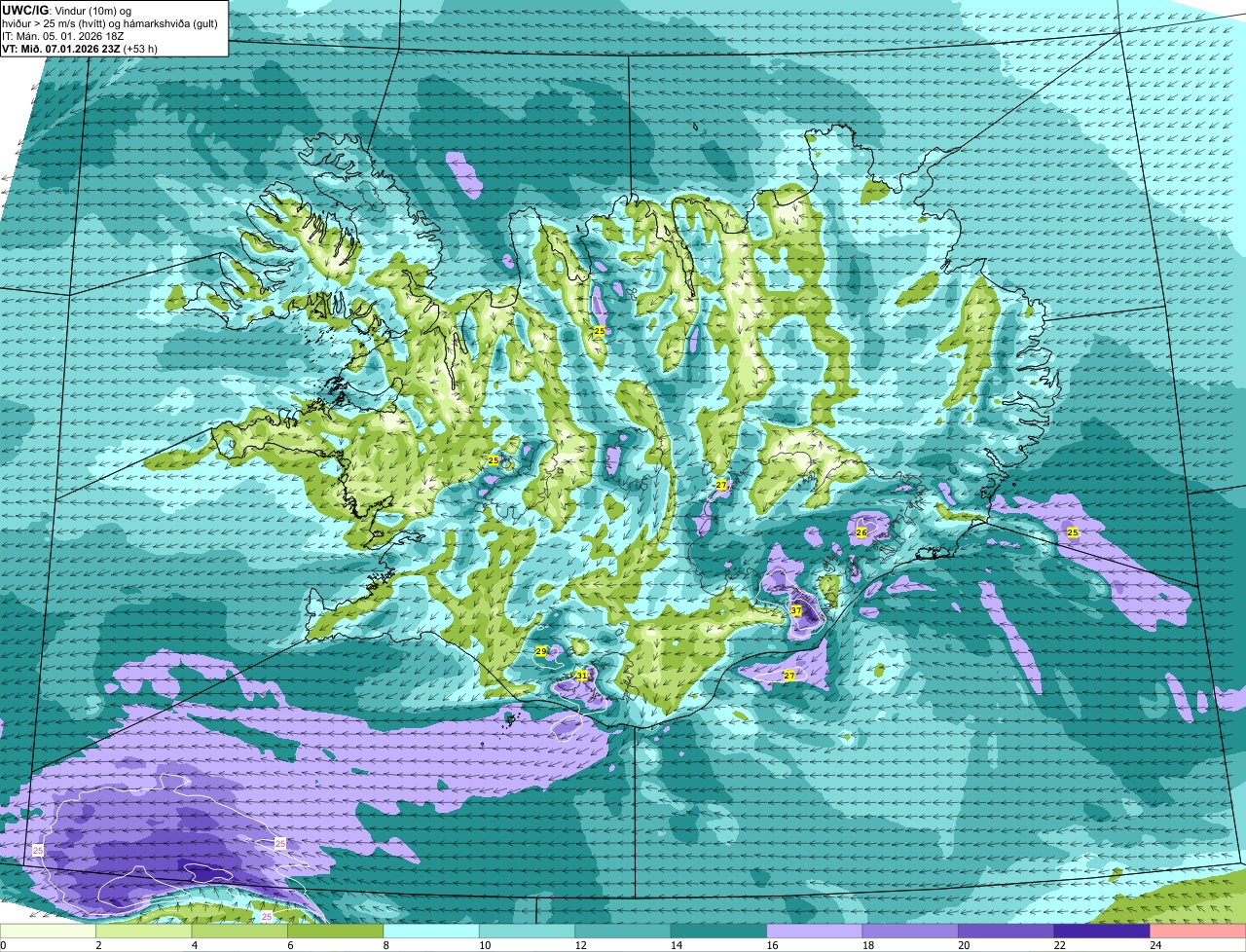Click the 16–18 m/s light lavender legend swatch
Screen dimensions: 1246x952
815,932
